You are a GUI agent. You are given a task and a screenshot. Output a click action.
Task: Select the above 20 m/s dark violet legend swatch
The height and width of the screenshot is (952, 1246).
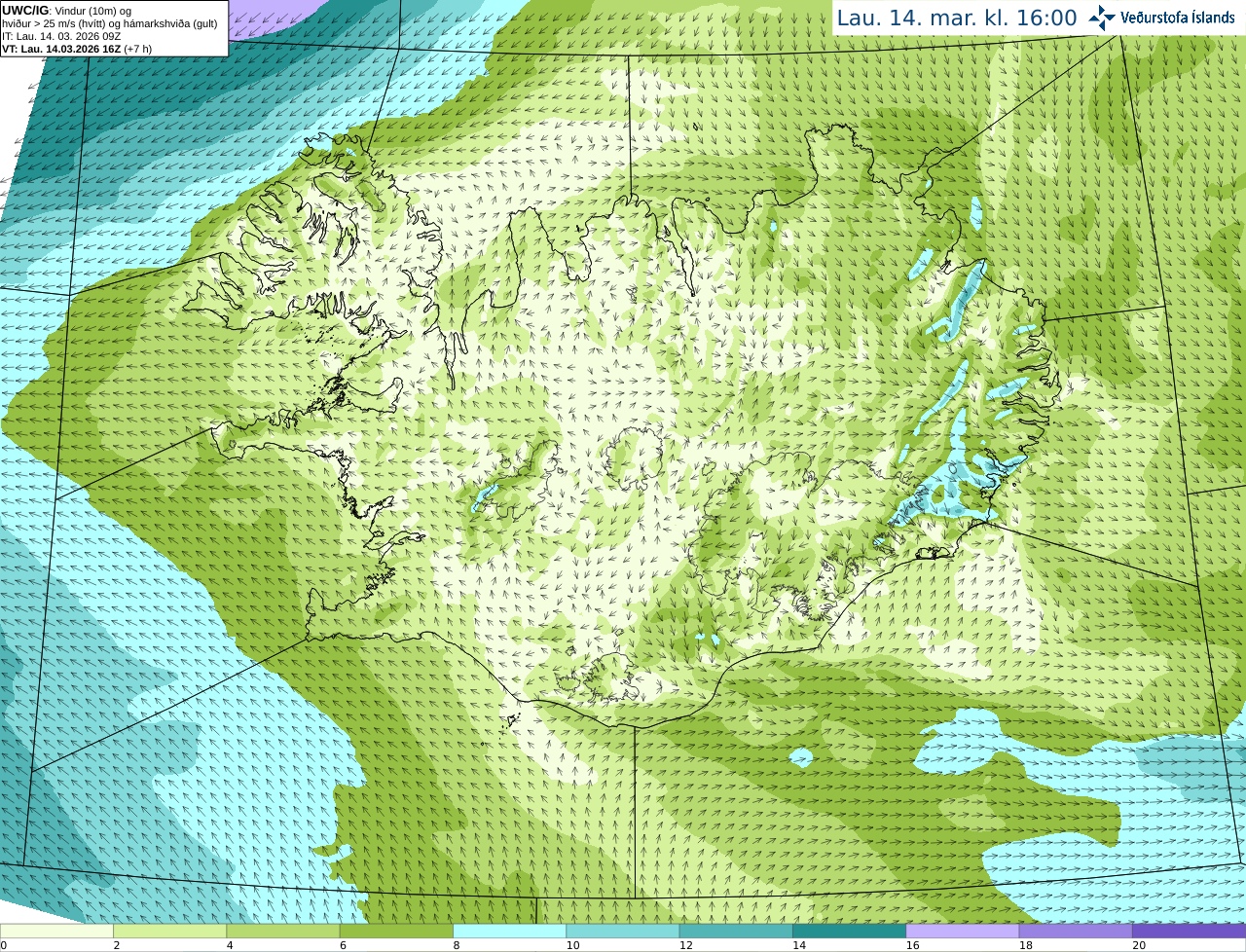(1190, 932)
